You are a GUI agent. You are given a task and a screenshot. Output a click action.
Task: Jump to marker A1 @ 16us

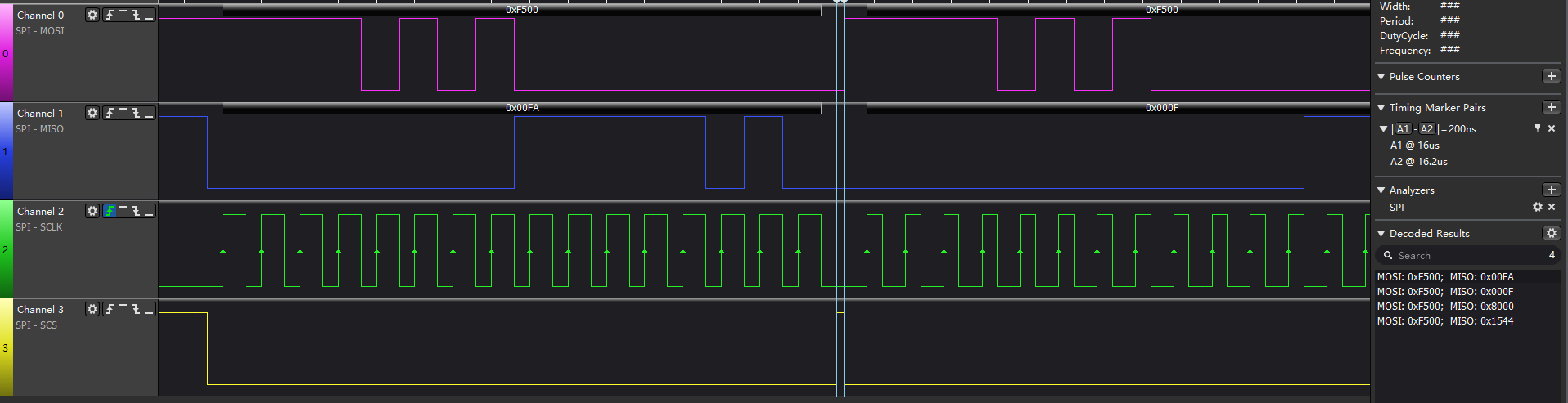coord(1415,146)
